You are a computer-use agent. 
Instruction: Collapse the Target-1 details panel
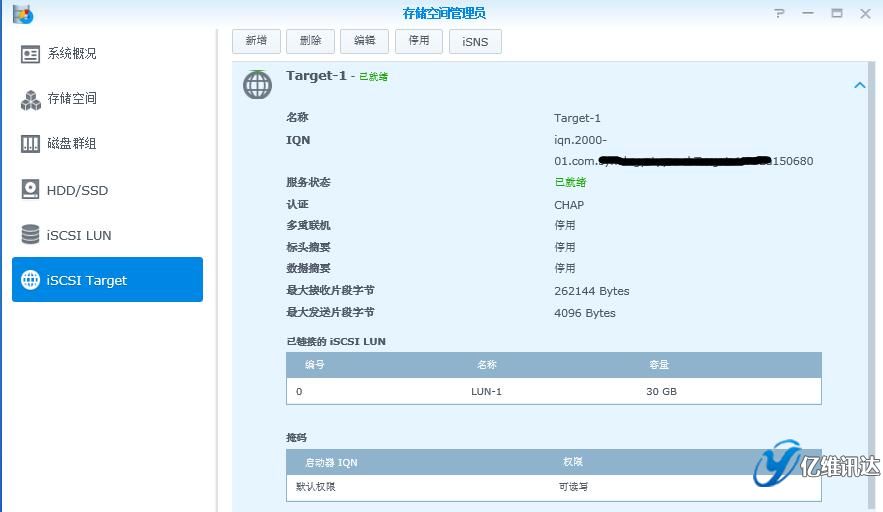click(859, 86)
